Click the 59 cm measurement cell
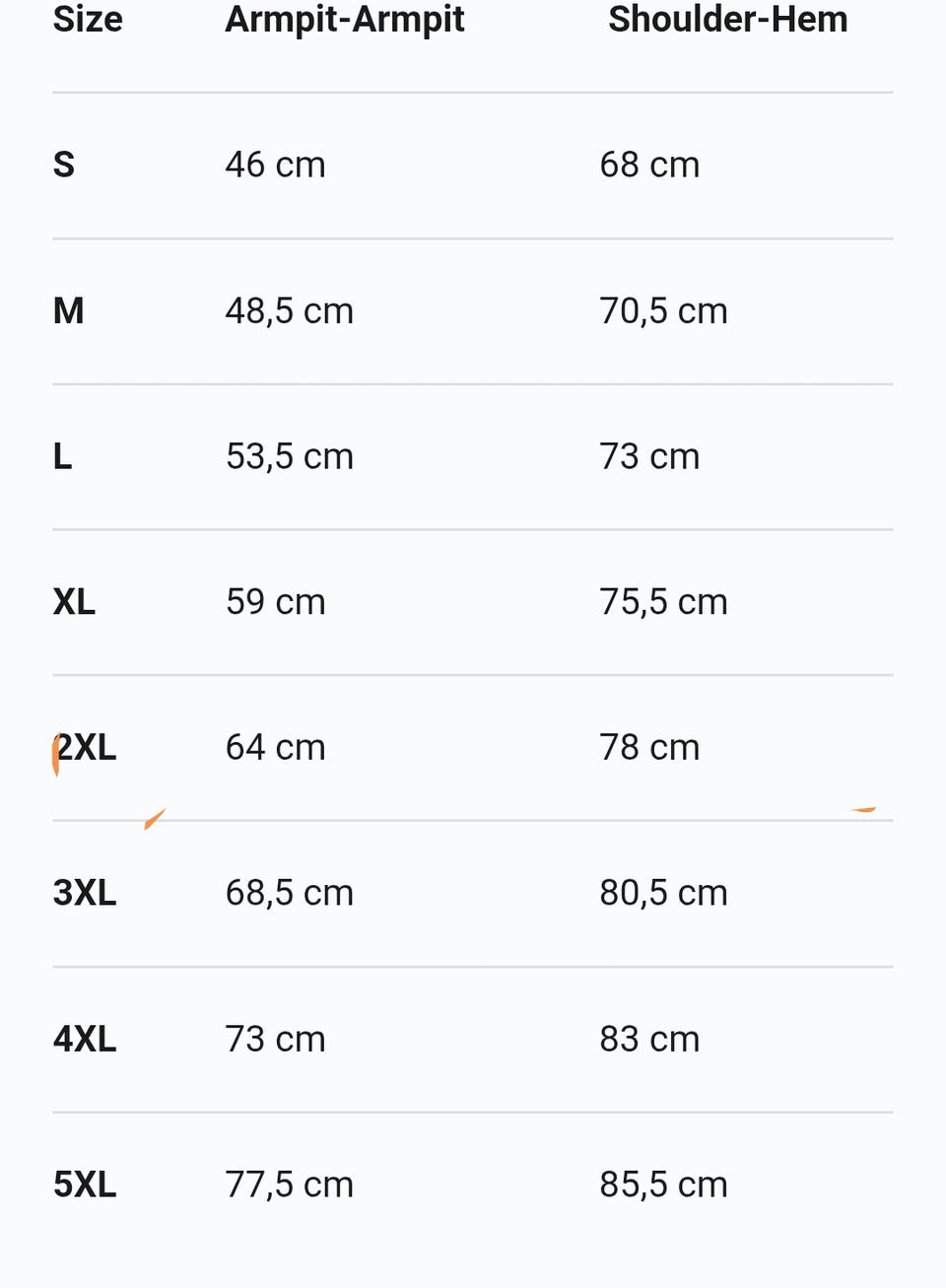 [x=275, y=602]
